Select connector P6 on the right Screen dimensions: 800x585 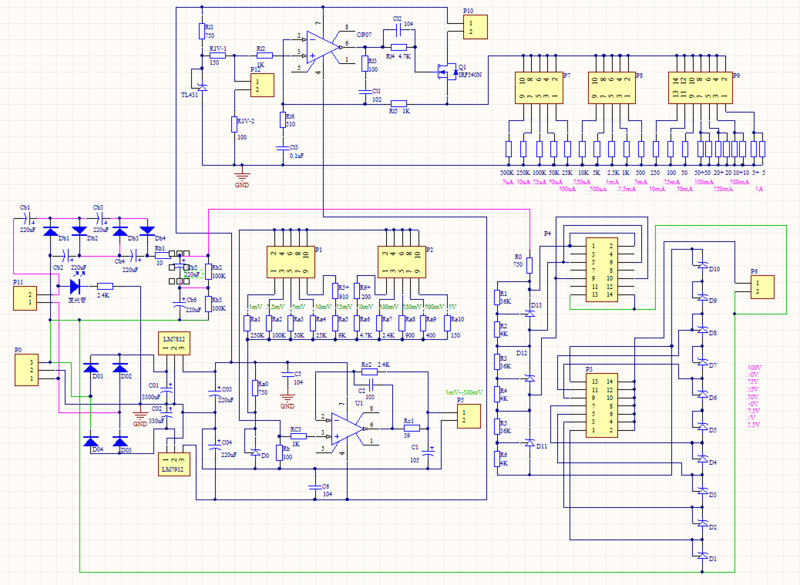point(760,286)
